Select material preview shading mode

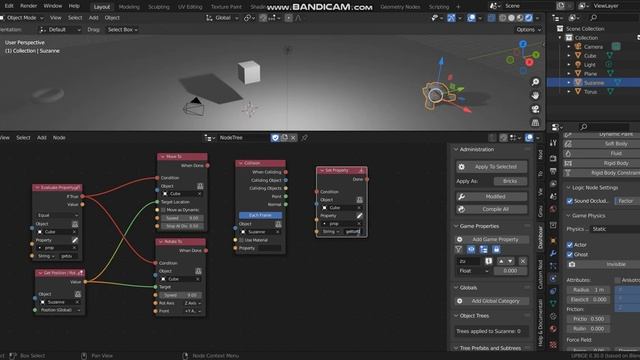click(520, 18)
